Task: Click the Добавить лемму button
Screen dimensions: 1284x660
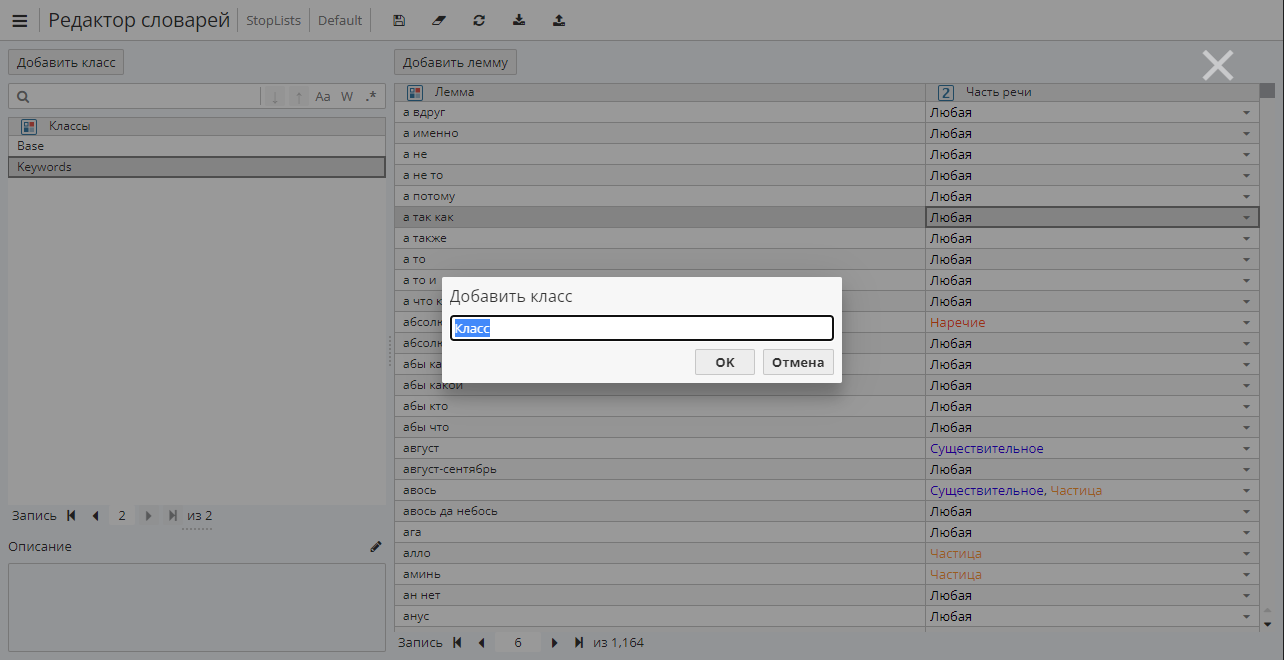Action: (455, 62)
